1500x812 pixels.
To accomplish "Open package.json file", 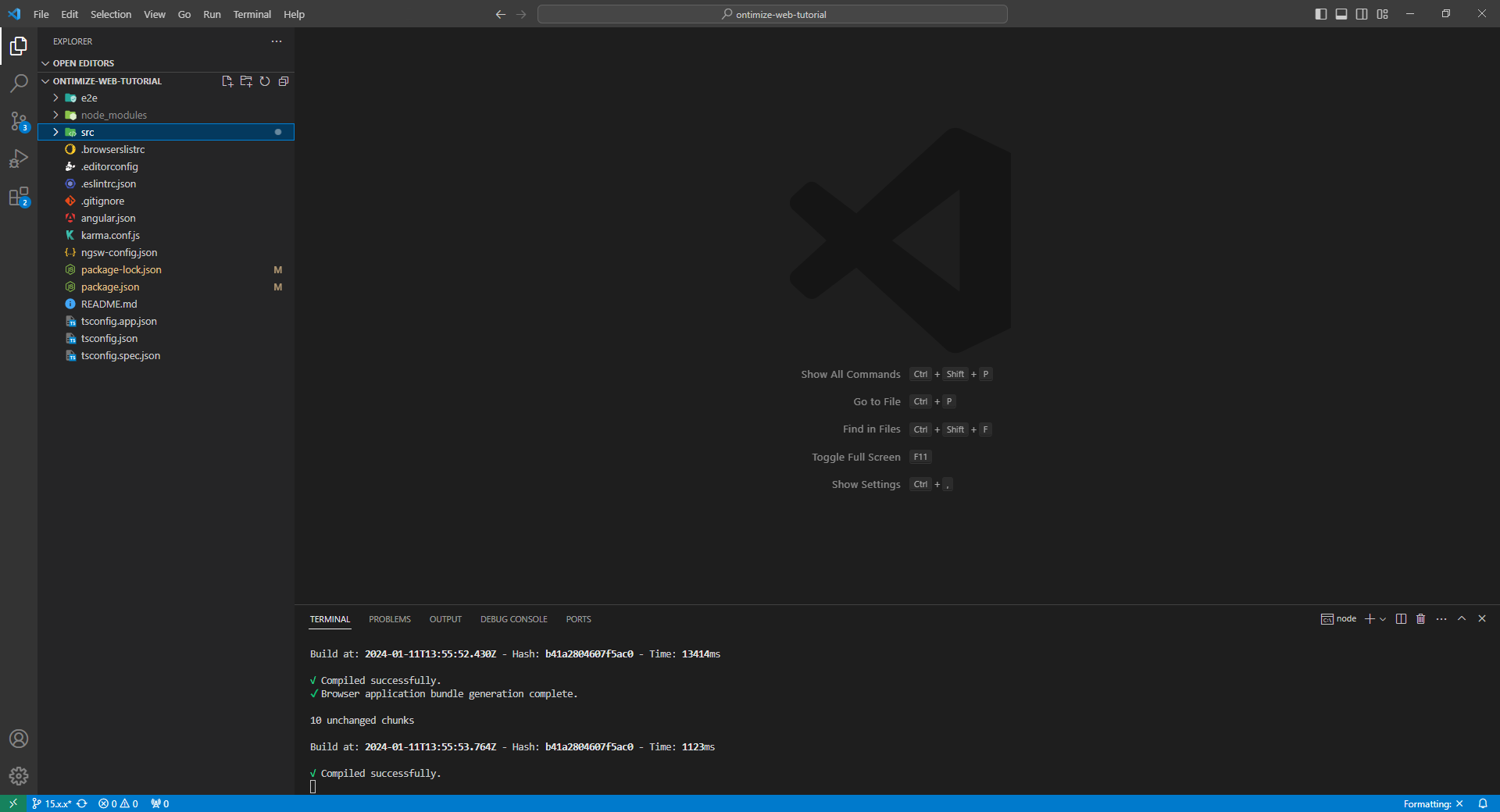I will pyautogui.click(x=166, y=287).
